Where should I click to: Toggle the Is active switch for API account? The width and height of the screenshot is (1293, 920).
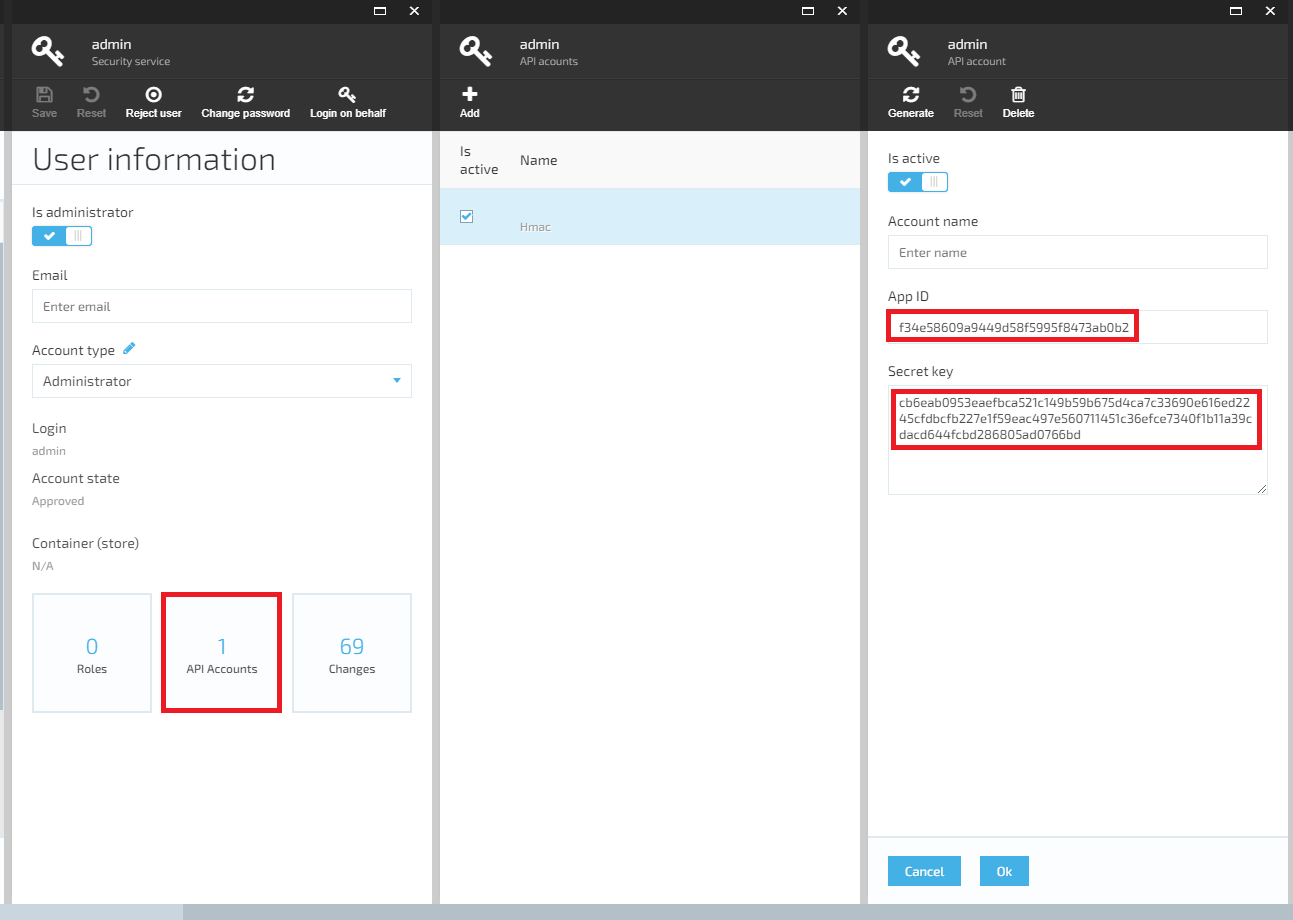click(x=917, y=181)
